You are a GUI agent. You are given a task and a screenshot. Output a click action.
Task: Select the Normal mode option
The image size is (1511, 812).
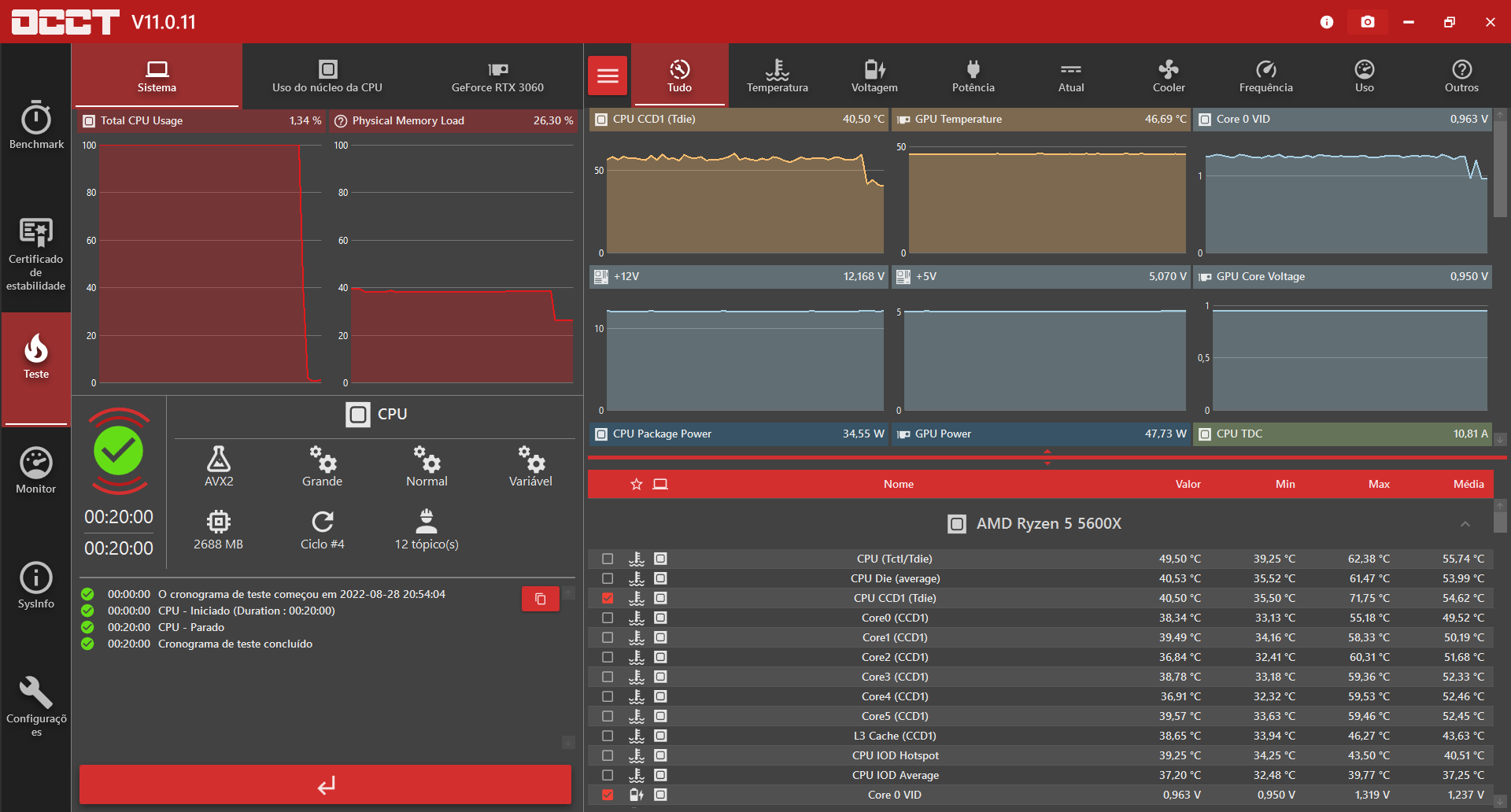point(427,467)
